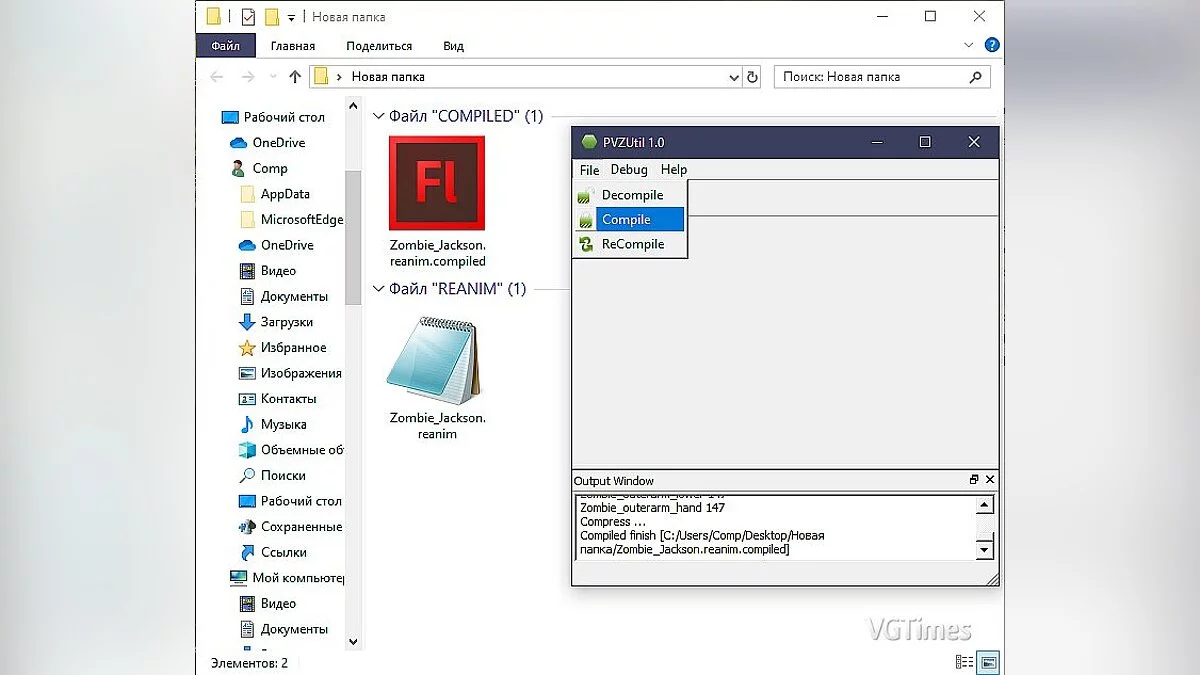Screen dimensions: 1200x675
Task: Click the PVZUtil green app icon in title bar
Action: [x=589, y=142]
